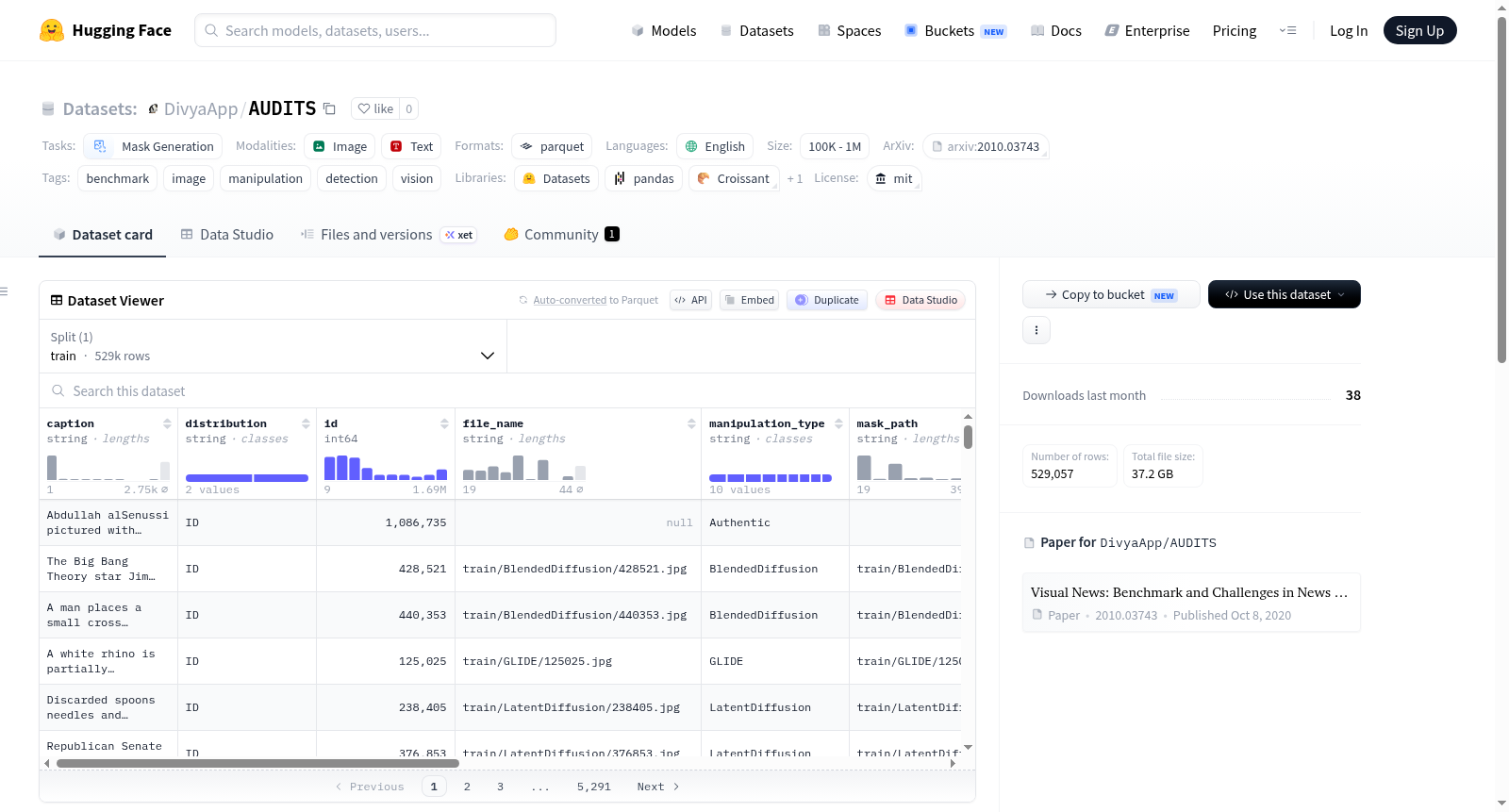Viewport: 1509px width, 812px height.
Task: Open Data Studio from the viewer header
Action: 920,300
